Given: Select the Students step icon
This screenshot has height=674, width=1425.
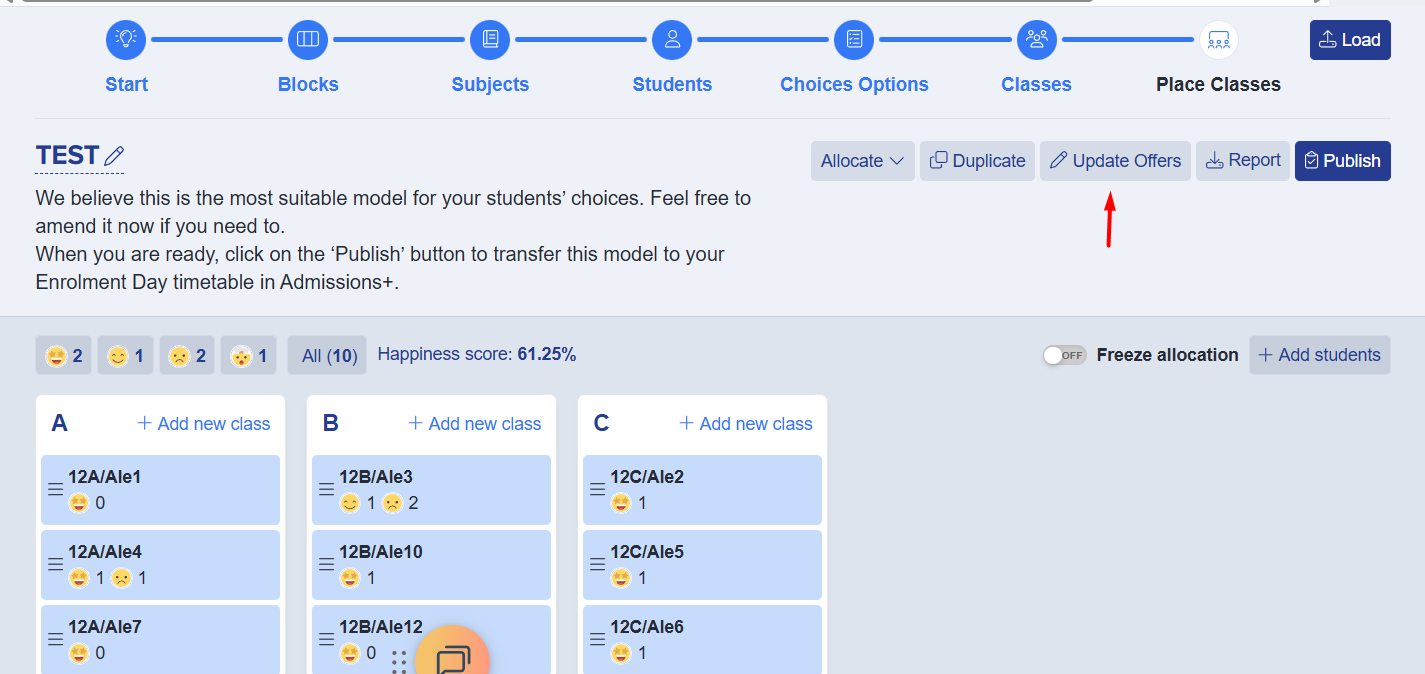Looking at the screenshot, I should pos(672,40).
